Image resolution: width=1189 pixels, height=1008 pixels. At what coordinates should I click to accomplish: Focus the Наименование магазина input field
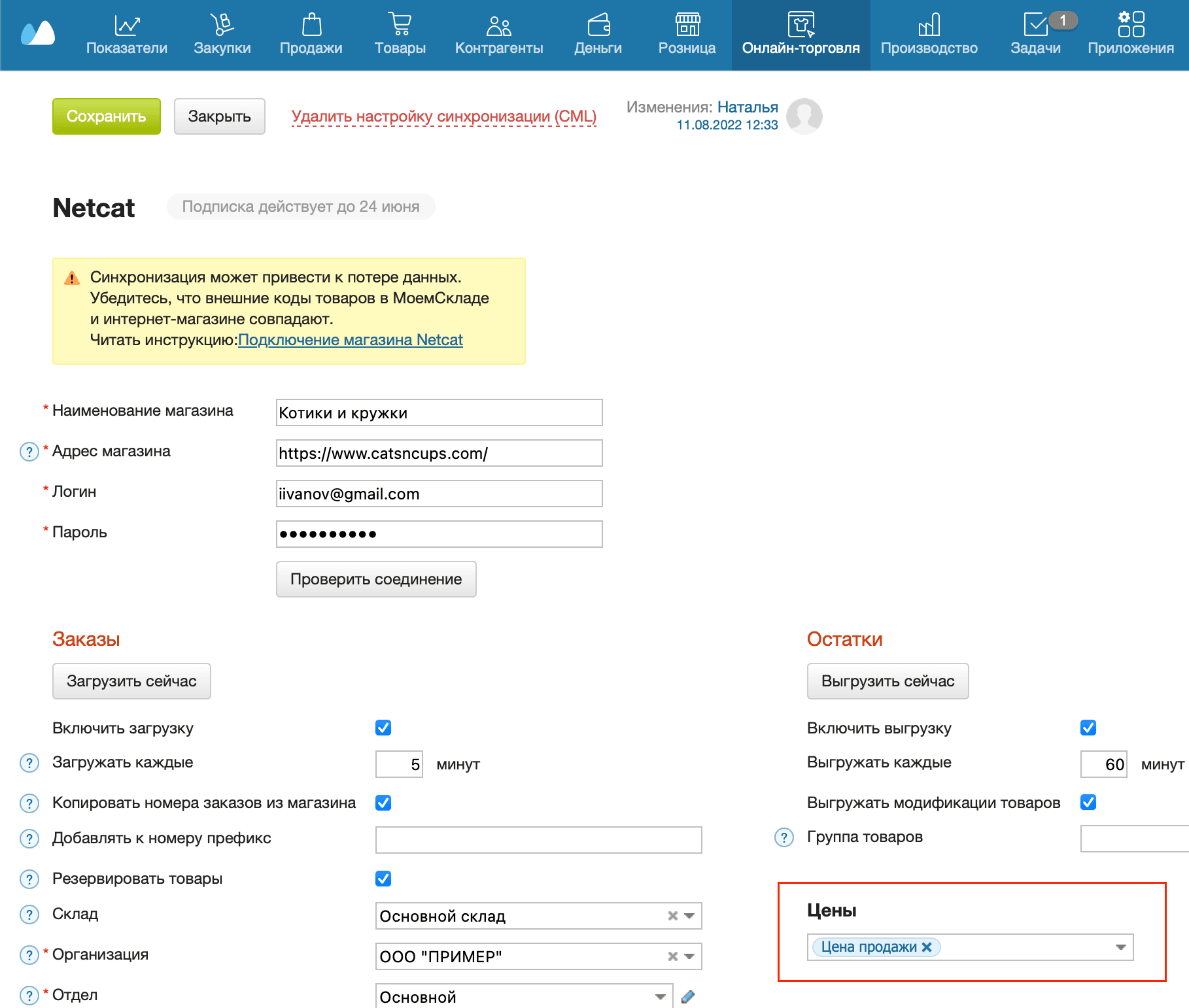tap(439, 412)
